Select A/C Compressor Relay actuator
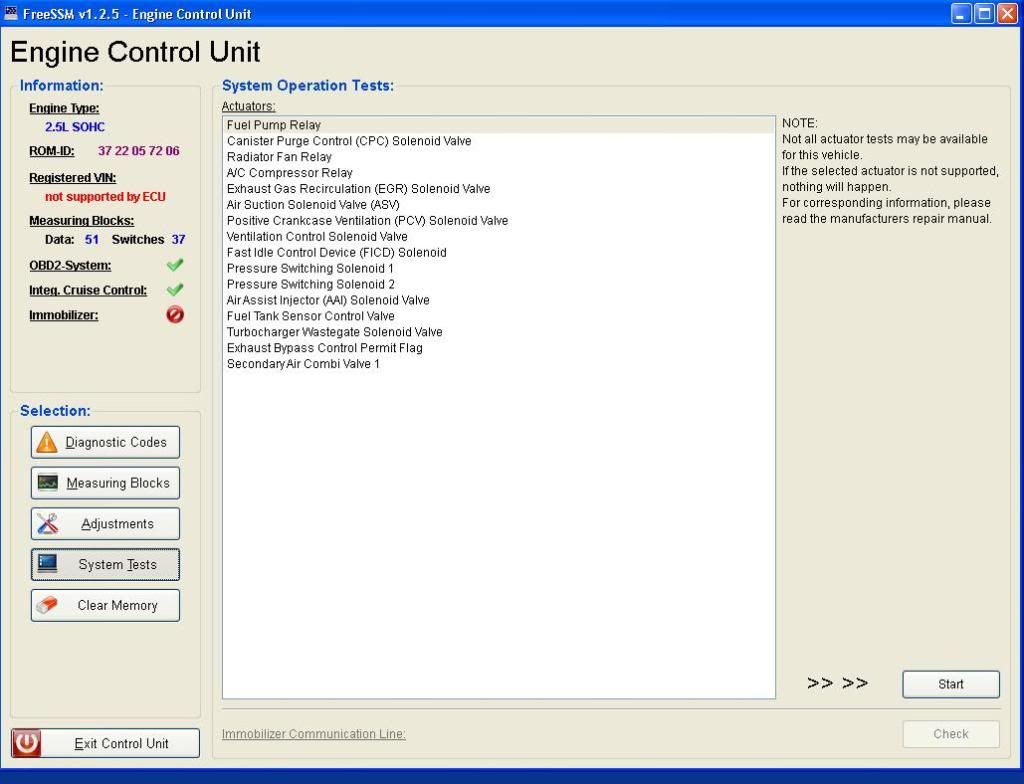This screenshot has height=784, width=1024. coord(499,172)
